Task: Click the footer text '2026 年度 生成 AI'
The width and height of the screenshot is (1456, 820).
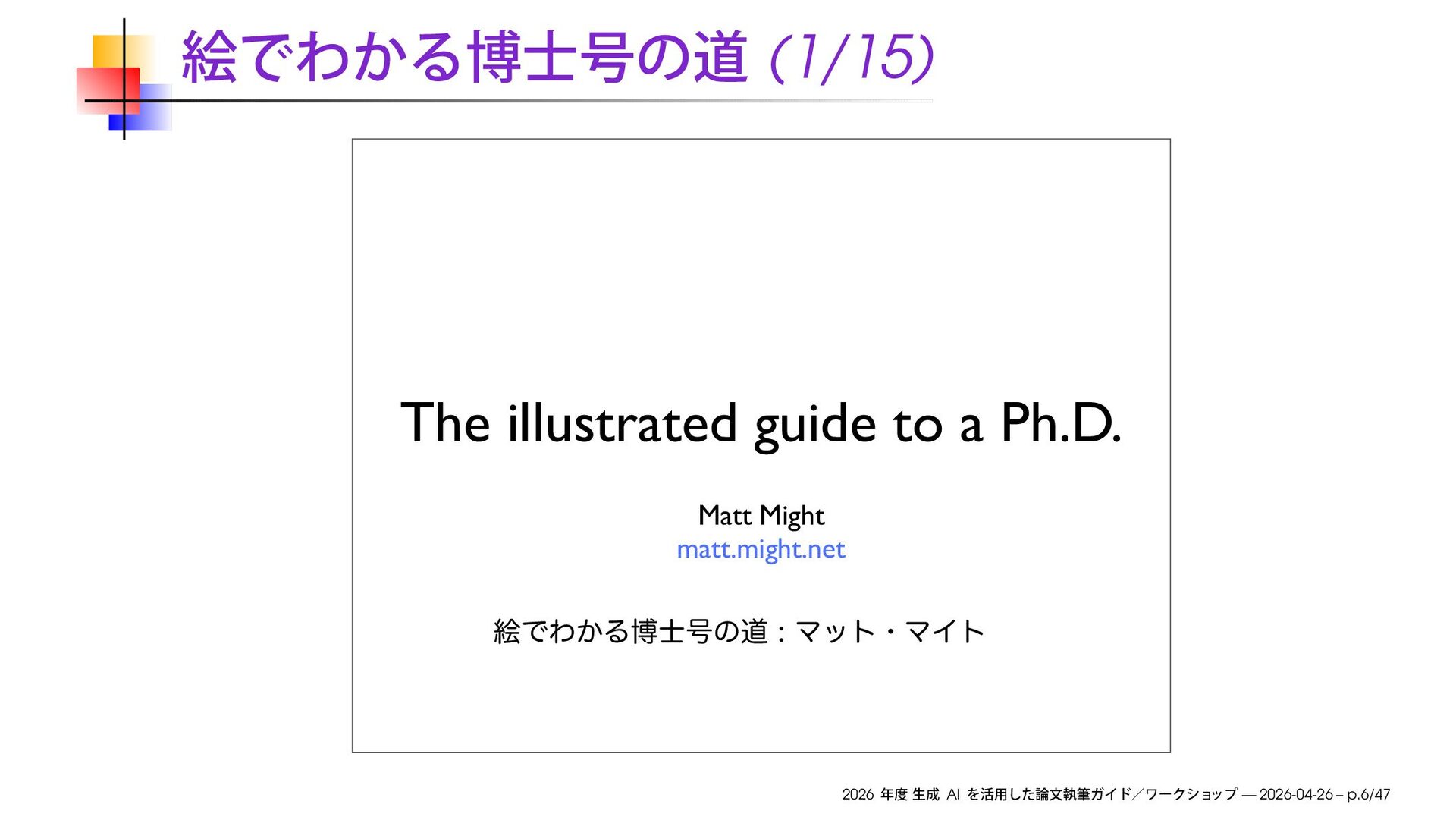Action: 900,794
